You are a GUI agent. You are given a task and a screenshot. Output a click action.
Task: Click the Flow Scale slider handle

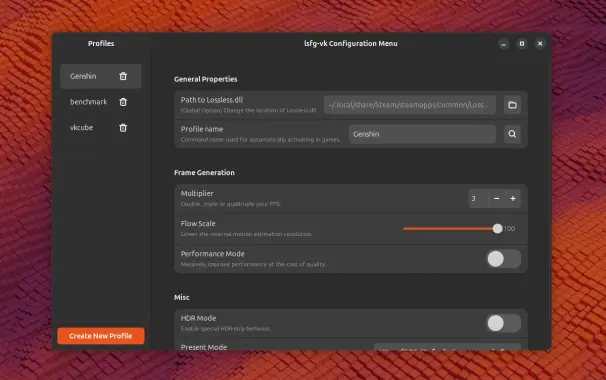coord(498,229)
